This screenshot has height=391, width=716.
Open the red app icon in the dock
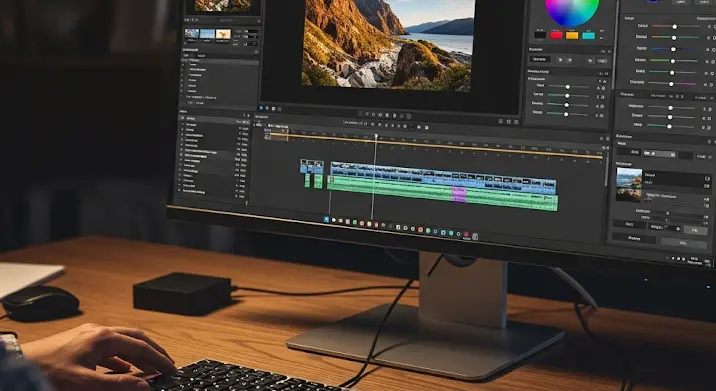(467, 235)
